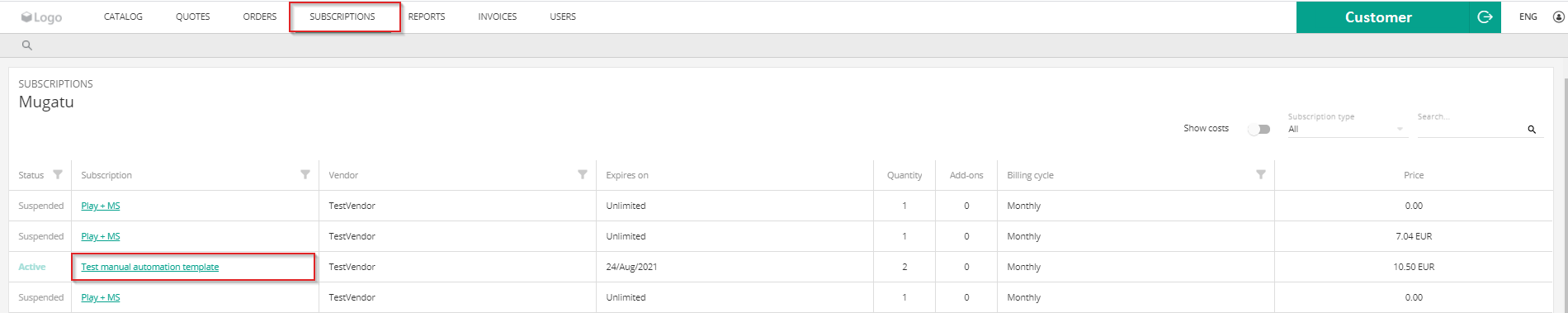Click the search icon in Search field
The width and height of the screenshot is (1568, 313).
1532,129
